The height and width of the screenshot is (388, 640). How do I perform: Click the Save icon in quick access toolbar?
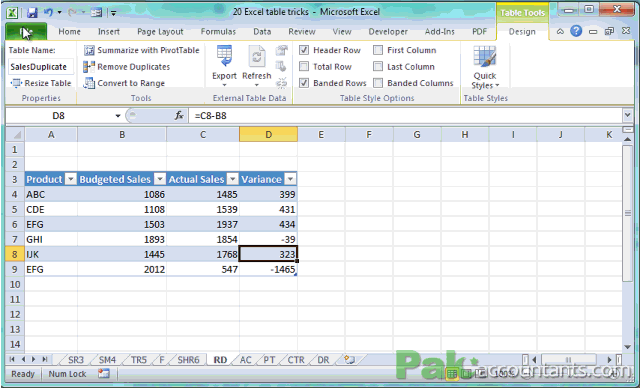[x=32, y=13]
